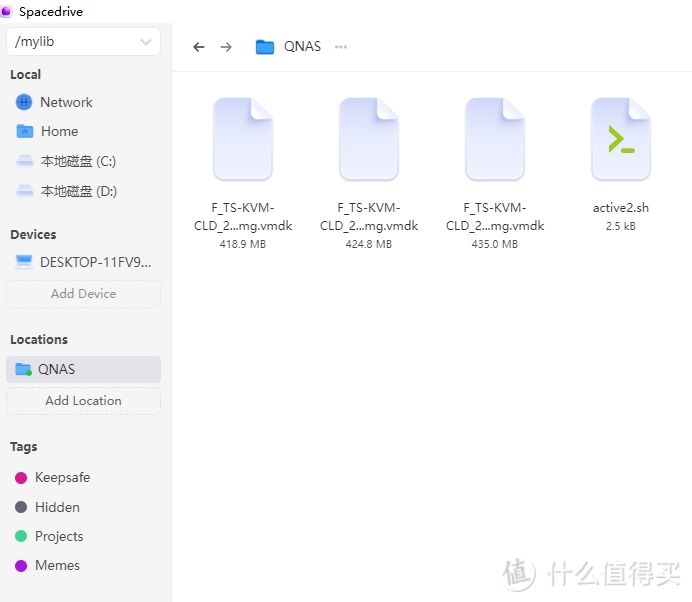The height and width of the screenshot is (602, 692).
Task: Open local disk (D:) in sidebar
Action: point(78,191)
